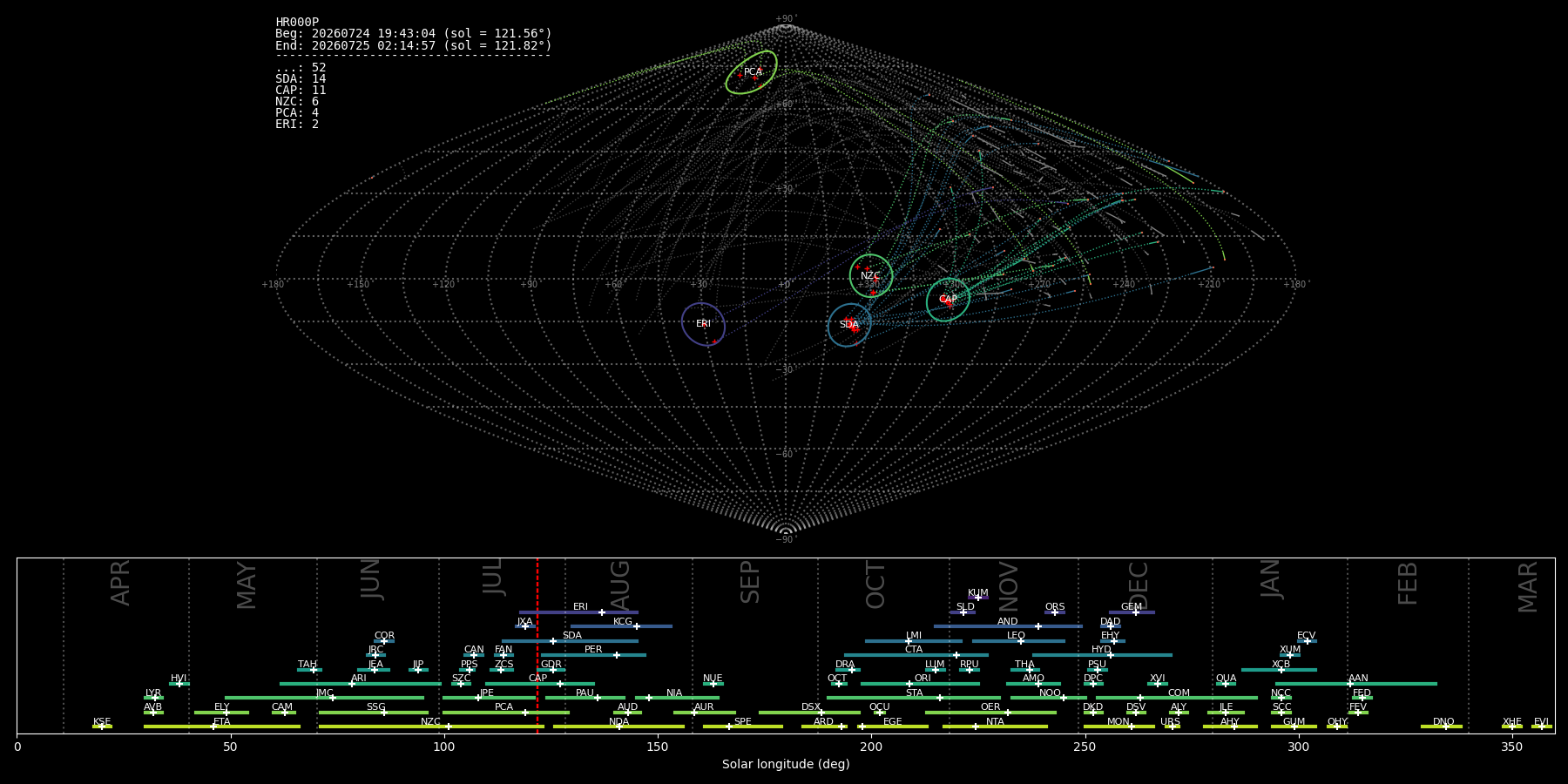Viewport: 1568px width, 784px height.
Task: Click the CAP radiant circle
Action: tap(948, 300)
